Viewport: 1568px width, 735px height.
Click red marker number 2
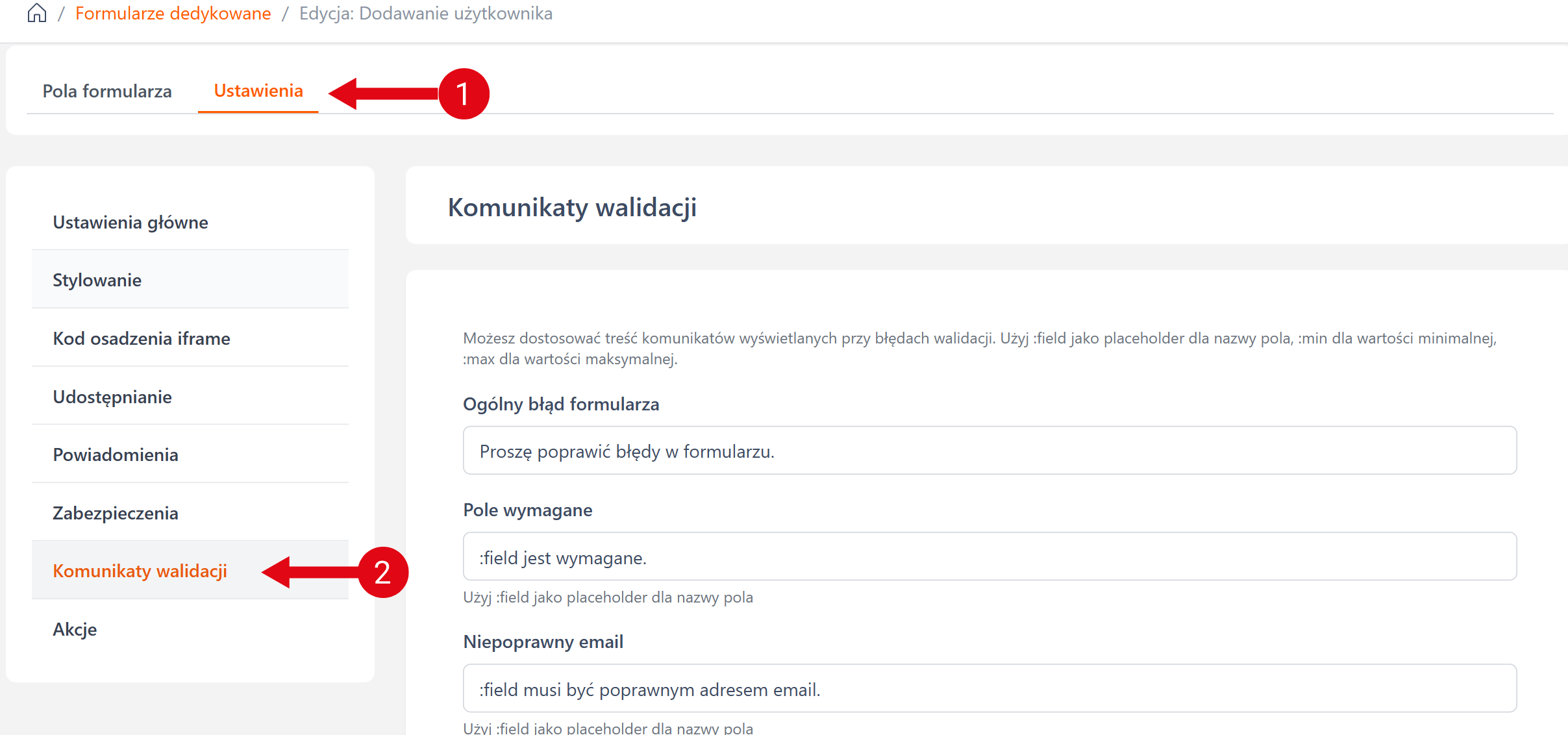(x=382, y=572)
